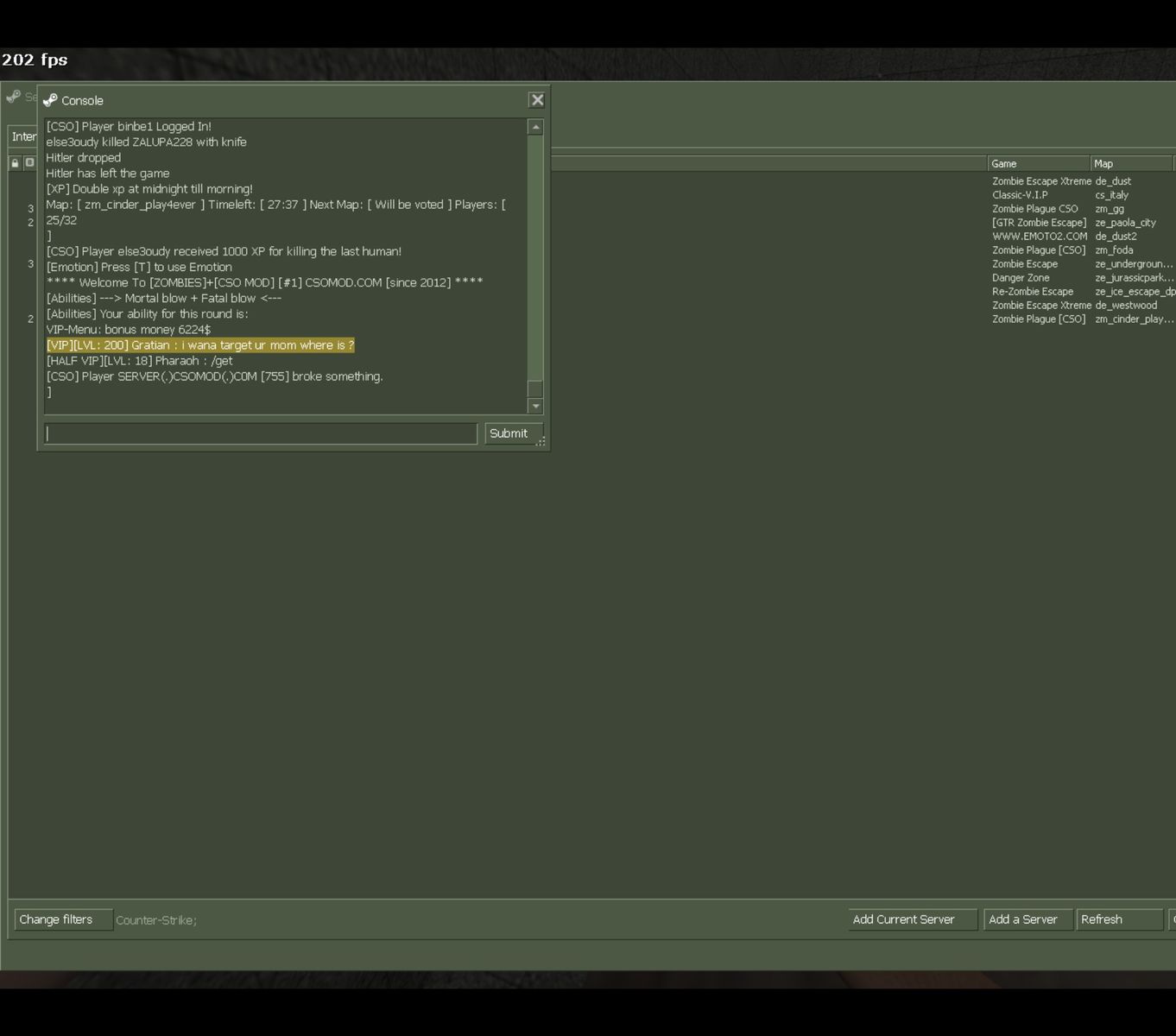Click the password lock column header icon
Image resolution: width=1176 pixels, height=1036 pixels.
(15, 163)
